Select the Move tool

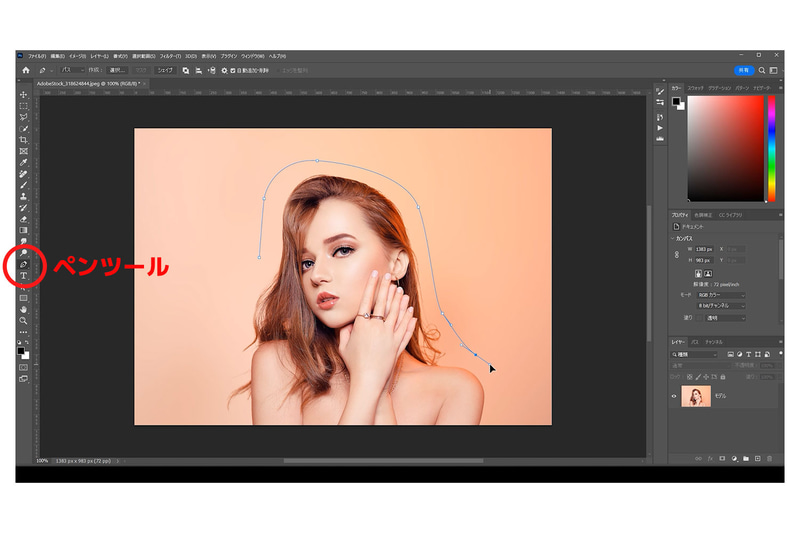[23, 95]
